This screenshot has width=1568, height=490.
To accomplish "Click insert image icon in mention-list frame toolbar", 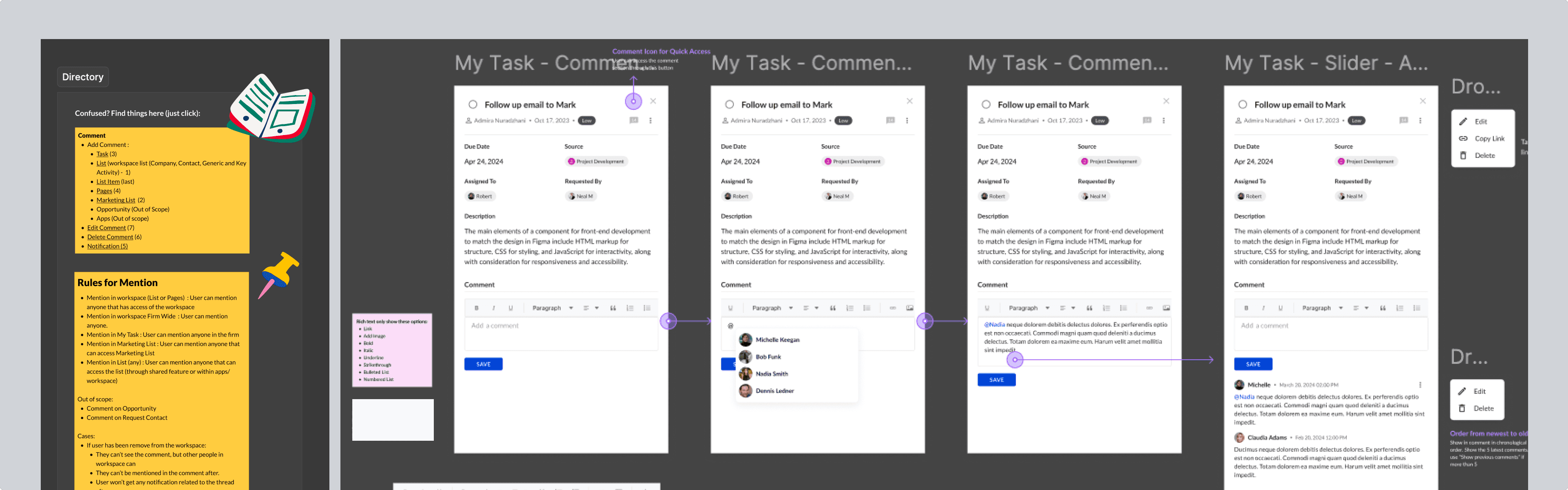I will point(909,308).
